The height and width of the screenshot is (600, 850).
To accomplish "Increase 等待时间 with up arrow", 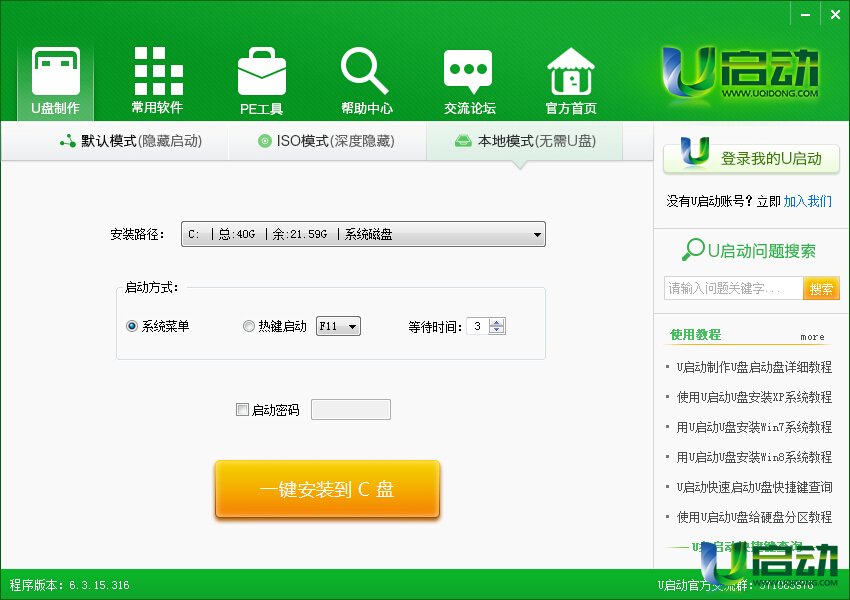I will [497, 322].
